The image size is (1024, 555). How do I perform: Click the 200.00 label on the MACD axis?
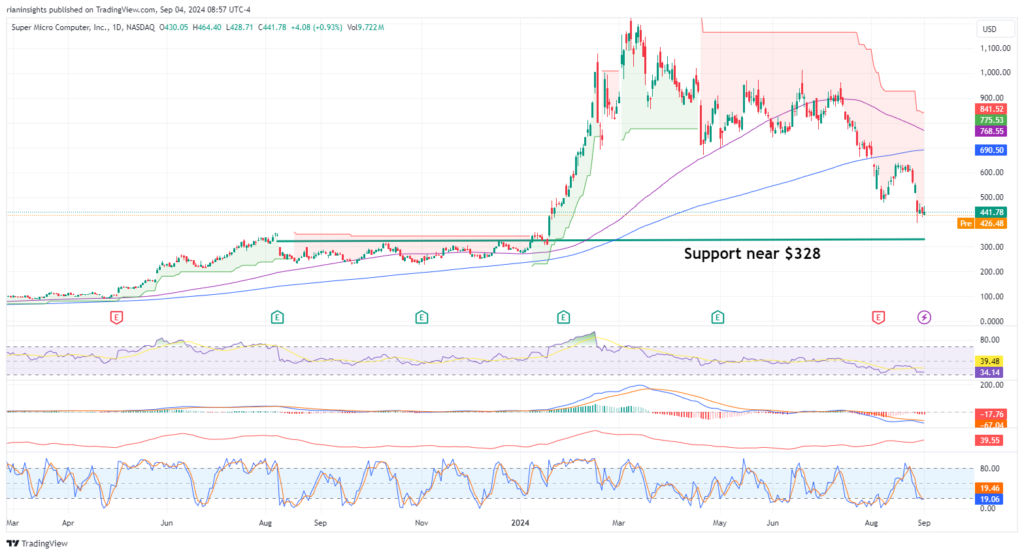click(991, 385)
